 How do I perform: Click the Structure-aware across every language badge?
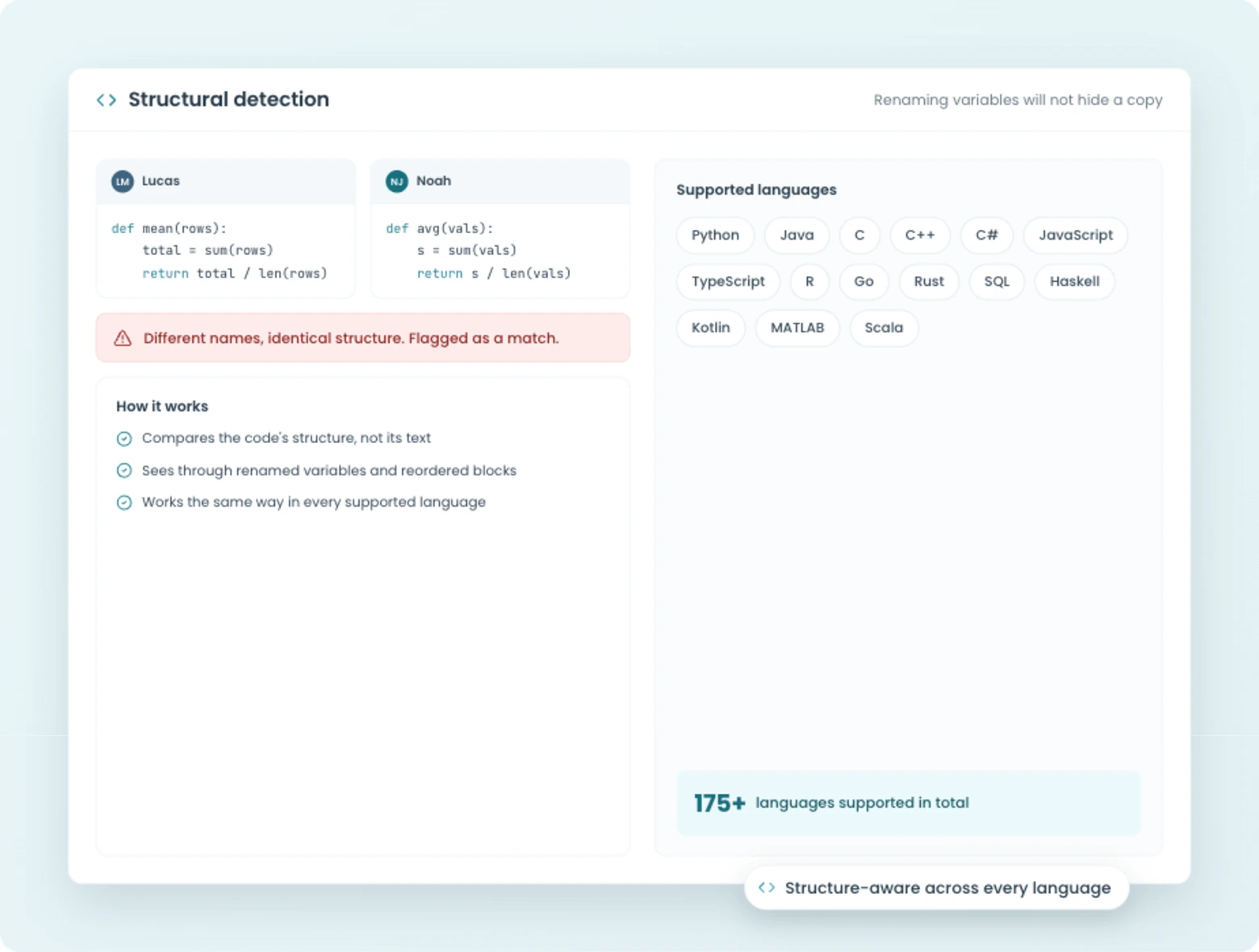(x=936, y=887)
